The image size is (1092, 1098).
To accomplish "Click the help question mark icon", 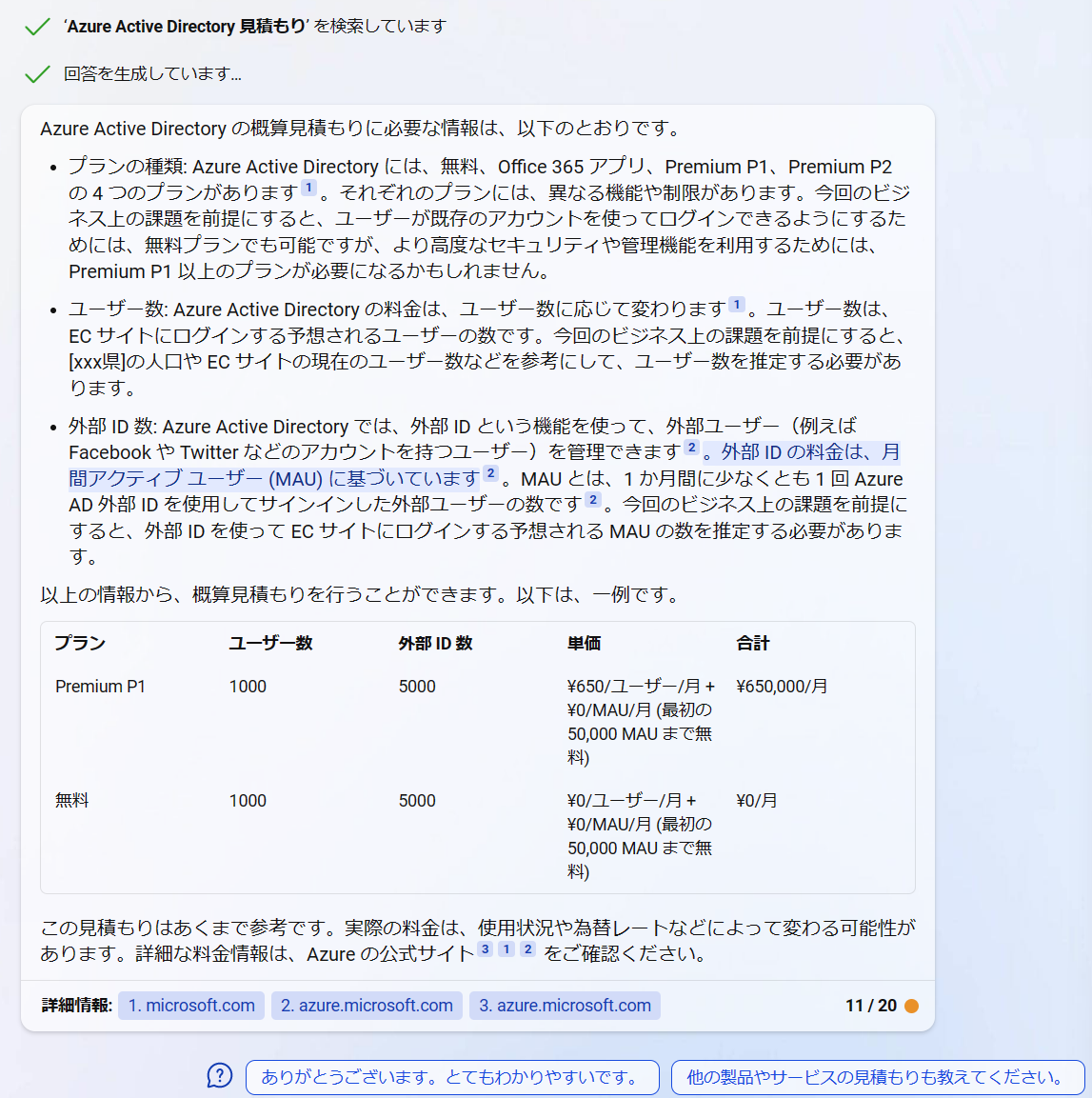I will pos(220,1075).
